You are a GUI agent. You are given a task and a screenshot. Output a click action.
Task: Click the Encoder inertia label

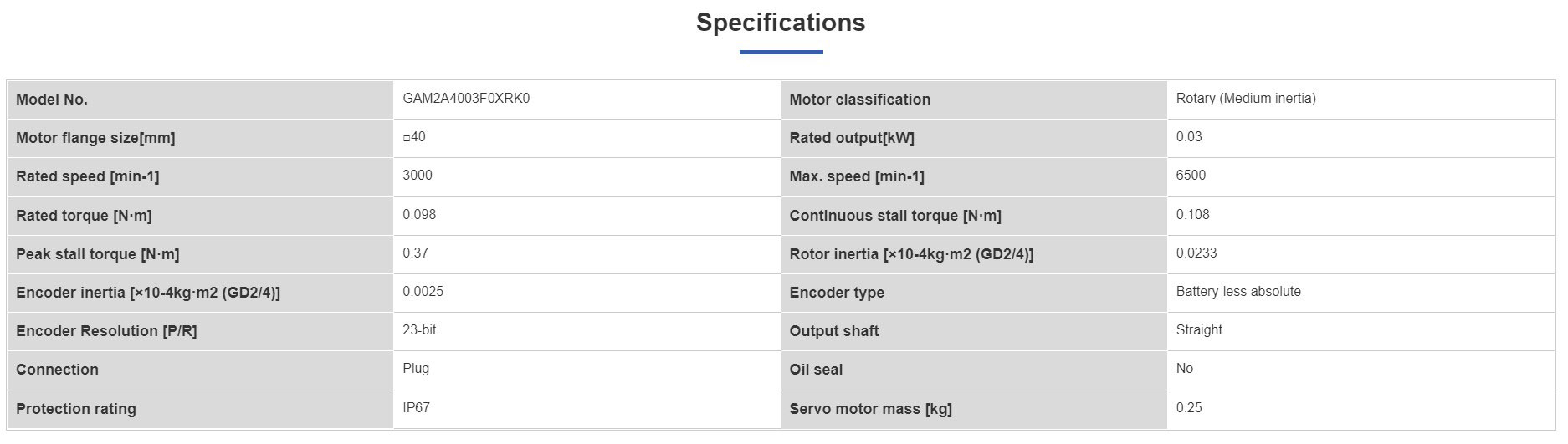pos(148,293)
